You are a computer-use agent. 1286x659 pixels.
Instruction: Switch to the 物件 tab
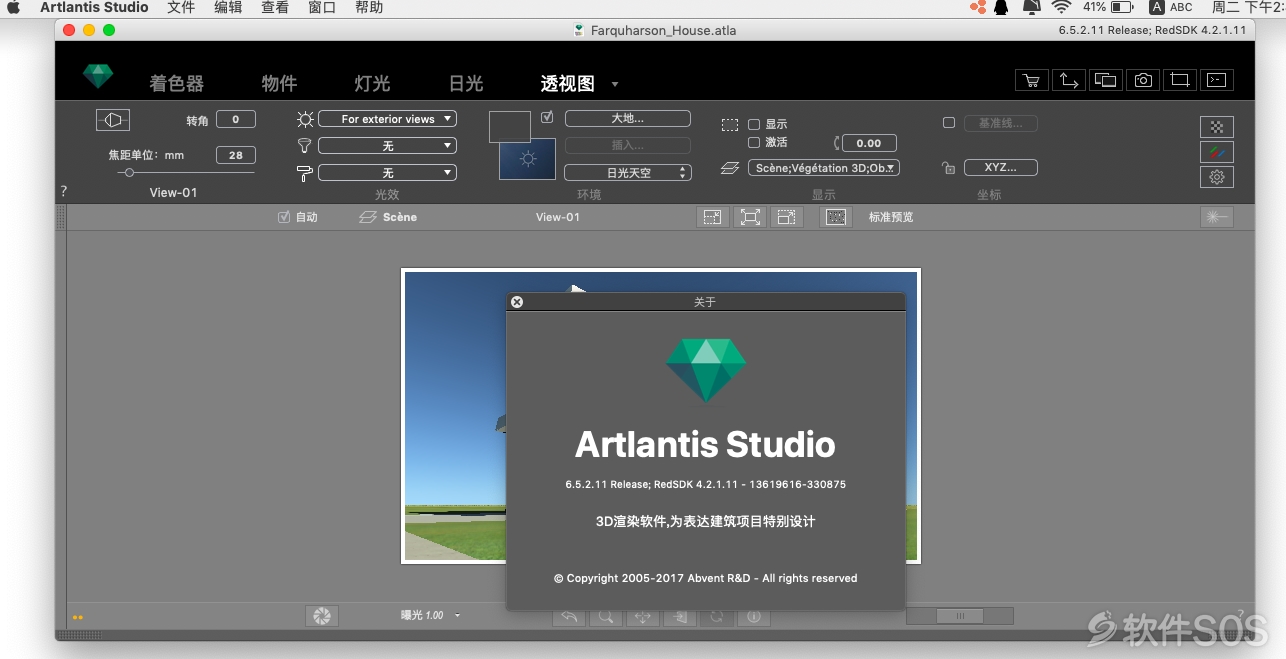click(279, 84)
